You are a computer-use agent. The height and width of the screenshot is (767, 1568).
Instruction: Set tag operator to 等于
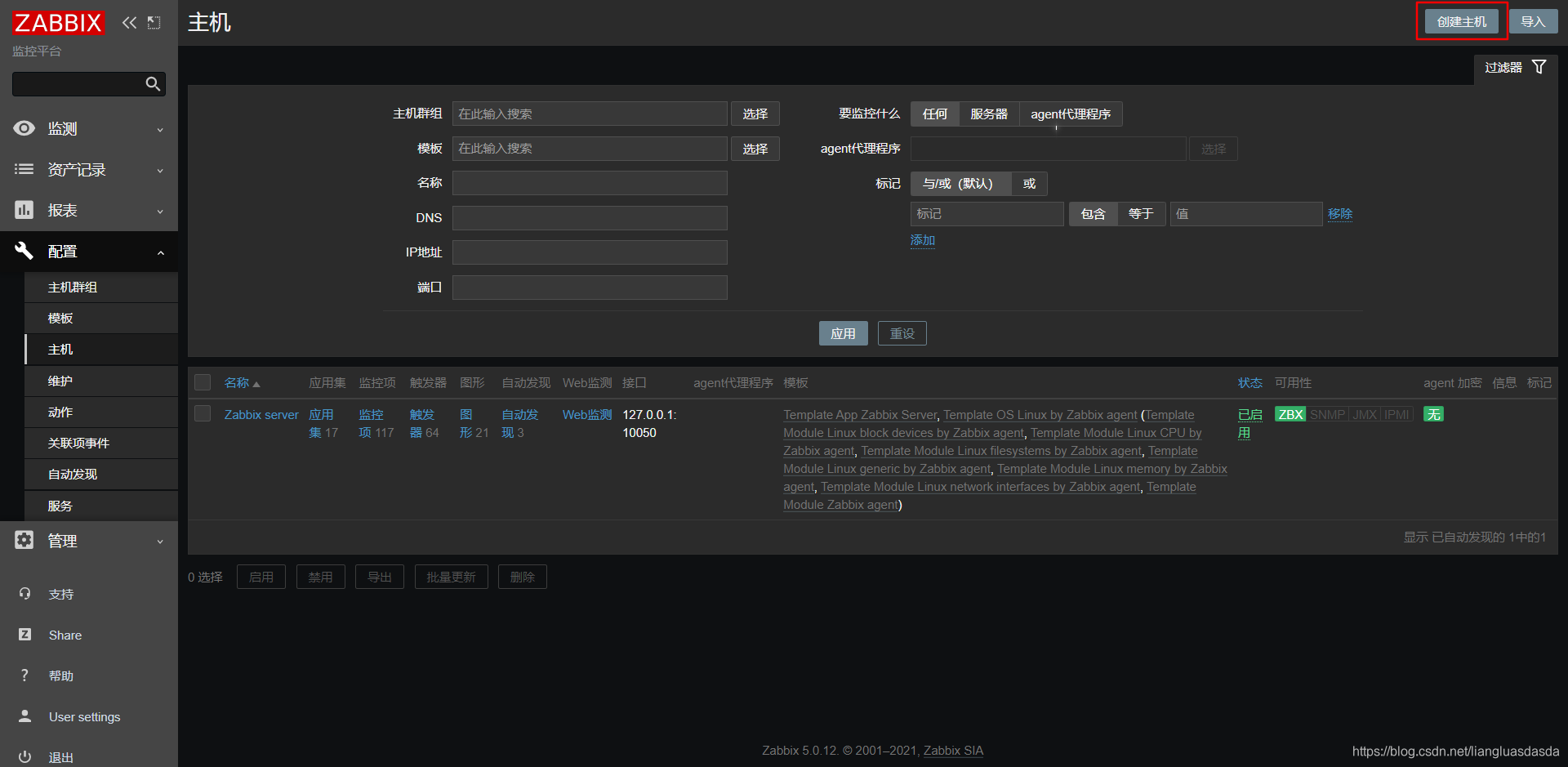(x=1141, y=214)
